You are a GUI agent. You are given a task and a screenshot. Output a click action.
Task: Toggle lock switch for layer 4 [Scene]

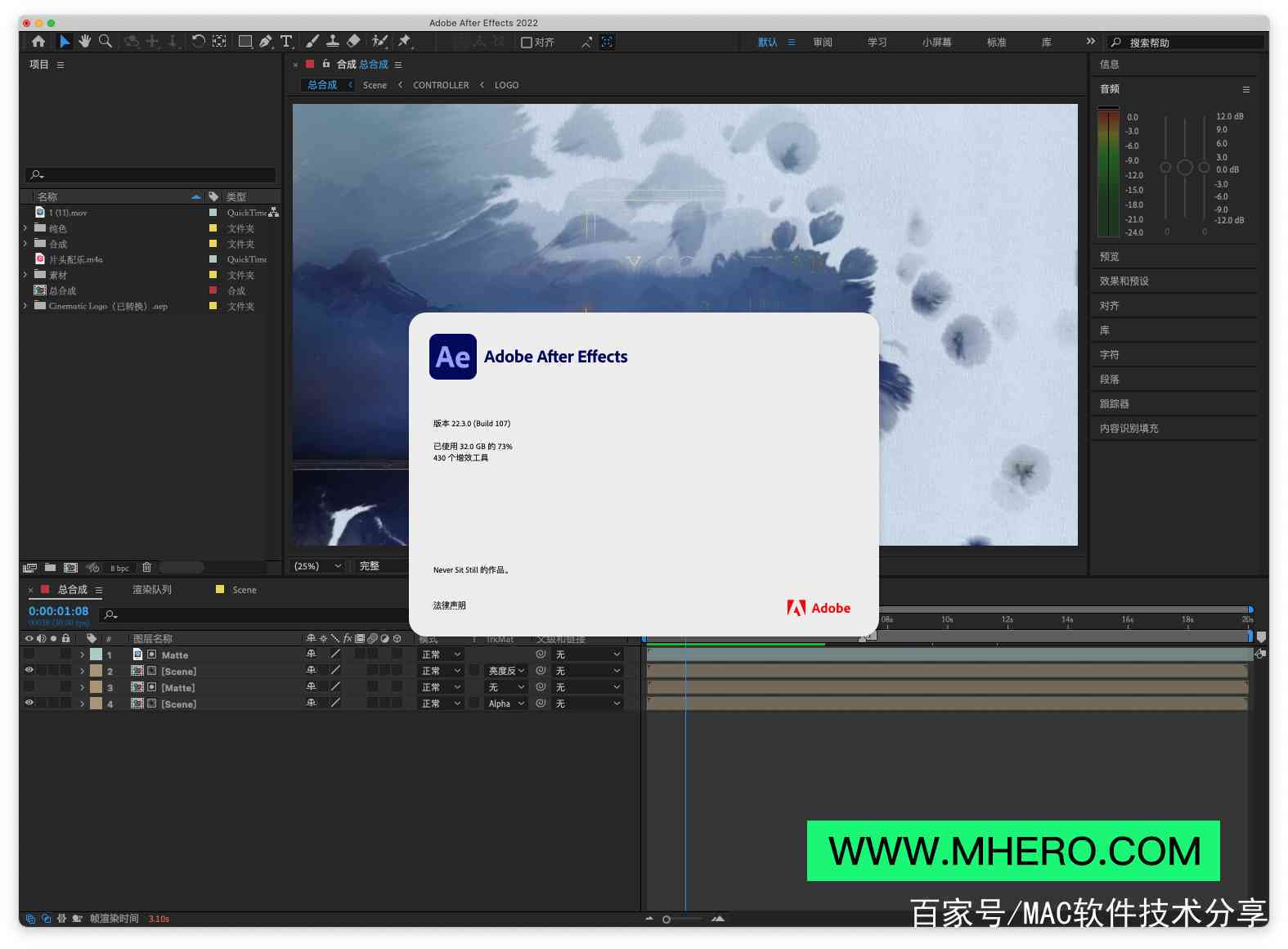click(x=66, y=703)
